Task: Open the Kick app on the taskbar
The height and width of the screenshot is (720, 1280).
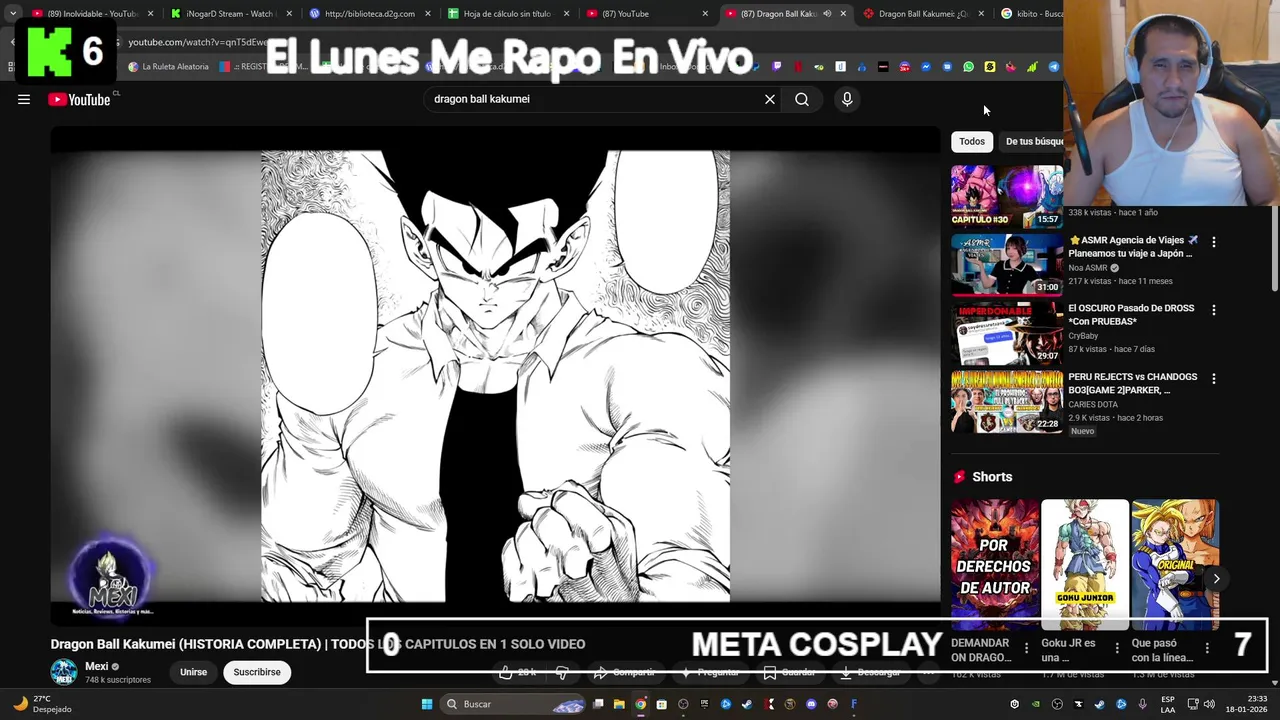Action: [x=768, y=704]
